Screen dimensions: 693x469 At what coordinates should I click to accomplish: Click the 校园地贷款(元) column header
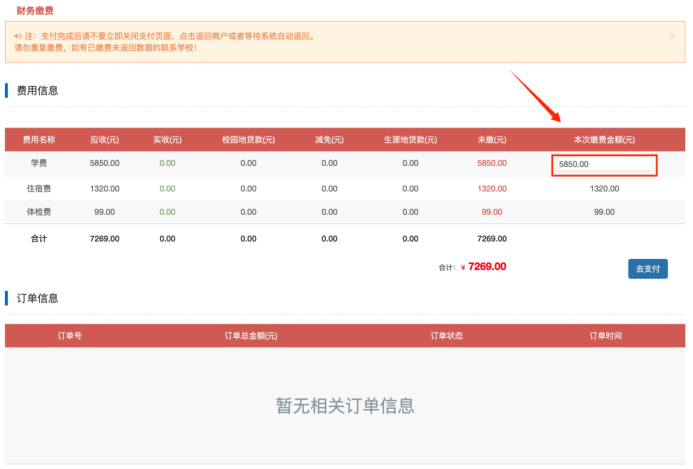[248, 140]
